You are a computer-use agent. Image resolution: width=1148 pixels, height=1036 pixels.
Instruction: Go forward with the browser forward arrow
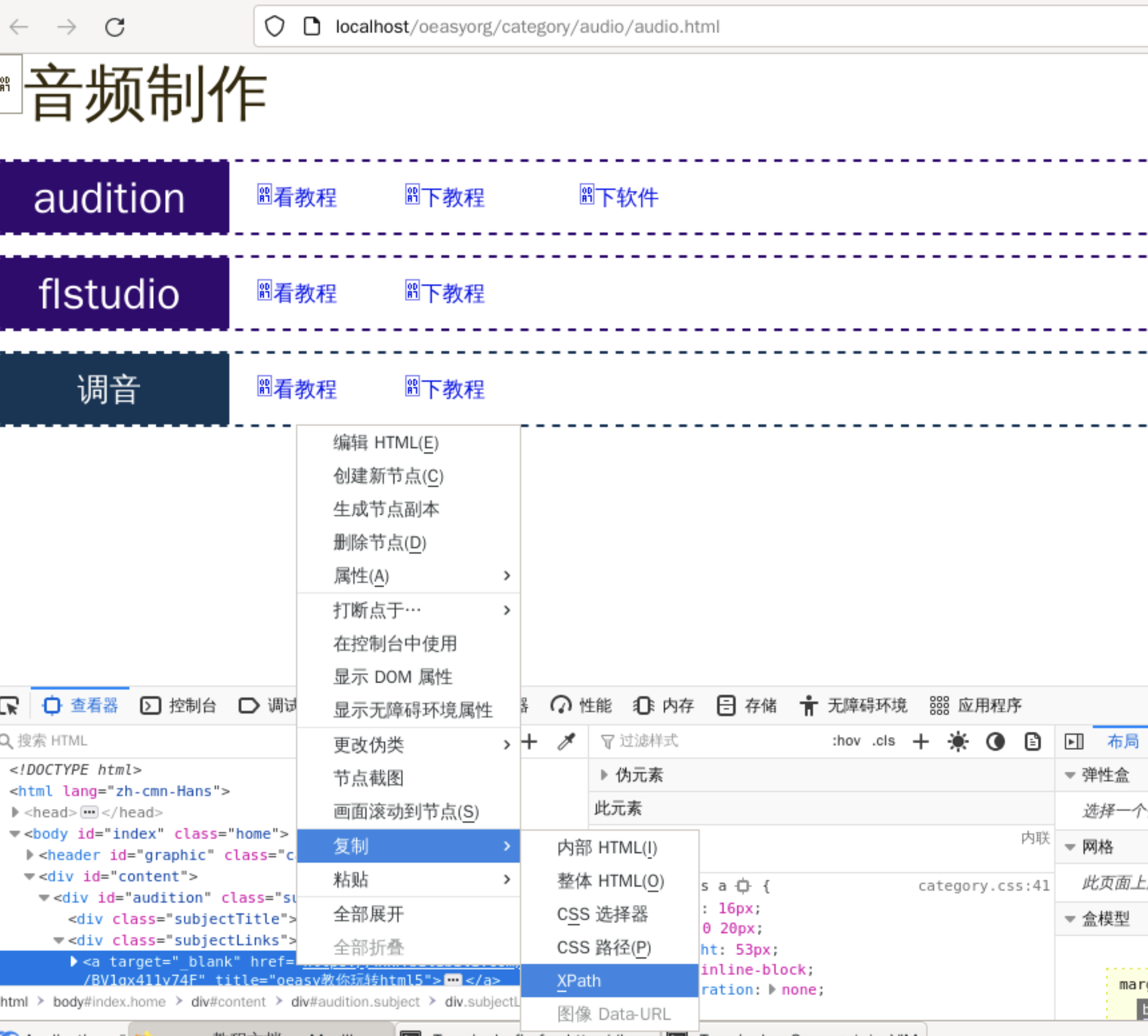point(67,27)
